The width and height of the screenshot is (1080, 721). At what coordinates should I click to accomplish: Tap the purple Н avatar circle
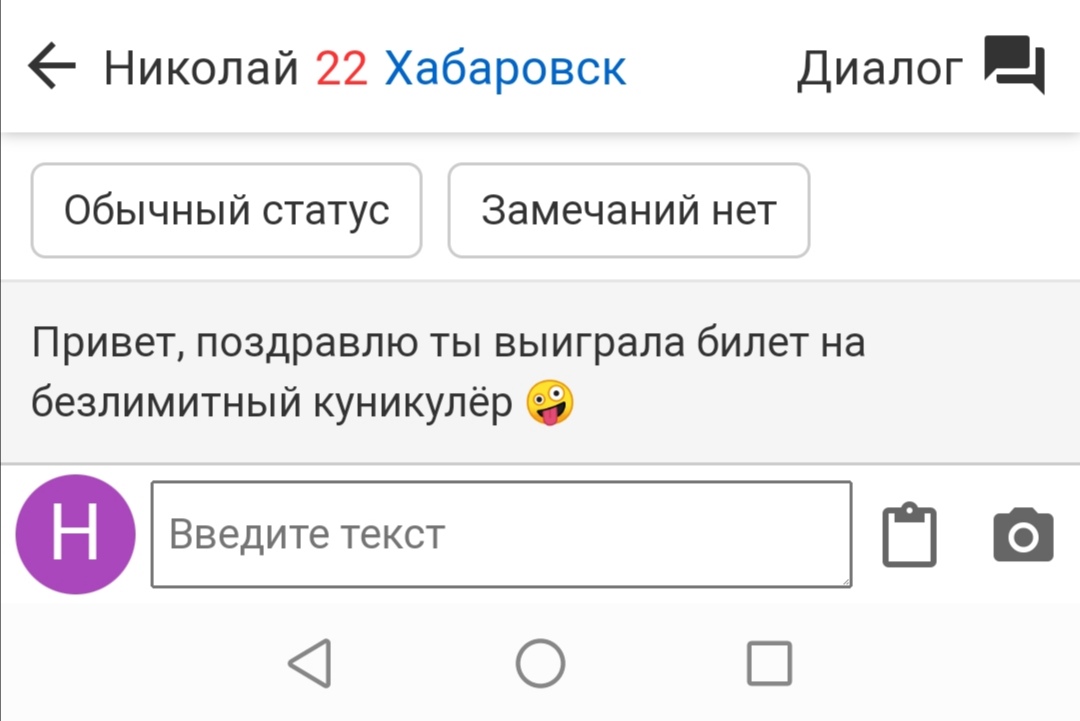[75, 534]
